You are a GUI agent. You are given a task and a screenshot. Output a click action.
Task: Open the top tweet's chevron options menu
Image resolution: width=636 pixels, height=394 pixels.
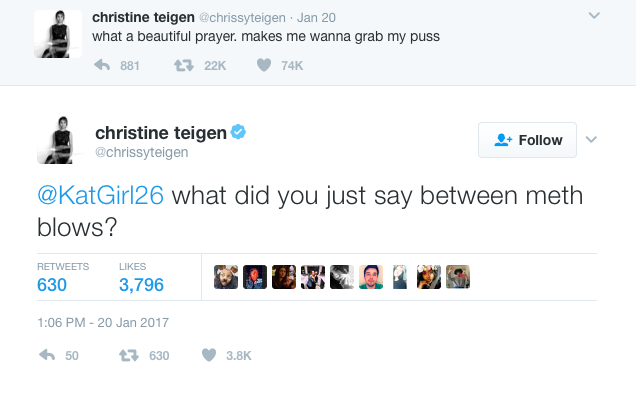tap(594, 16)
